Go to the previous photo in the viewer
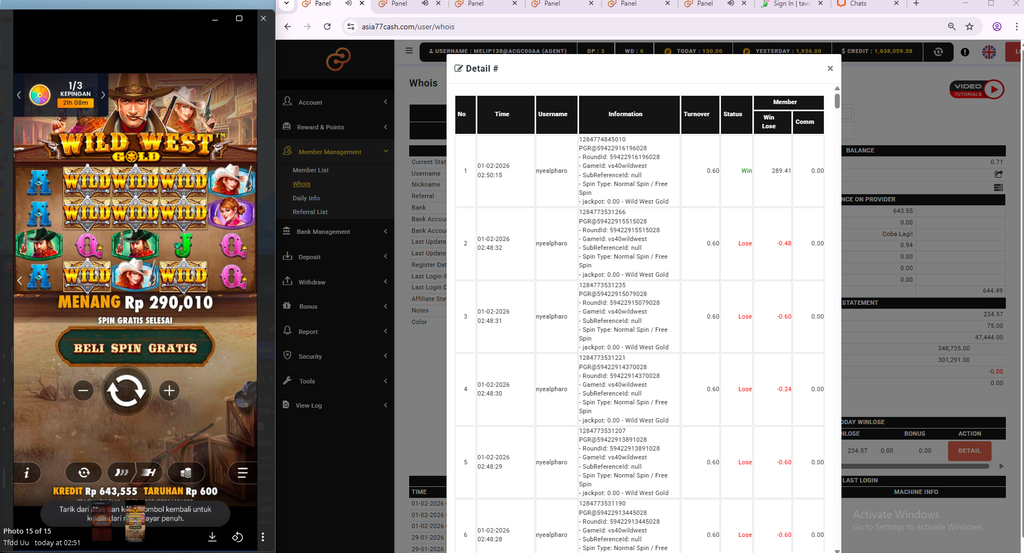The image size is (1024, 553). click(x=20, y=280)
